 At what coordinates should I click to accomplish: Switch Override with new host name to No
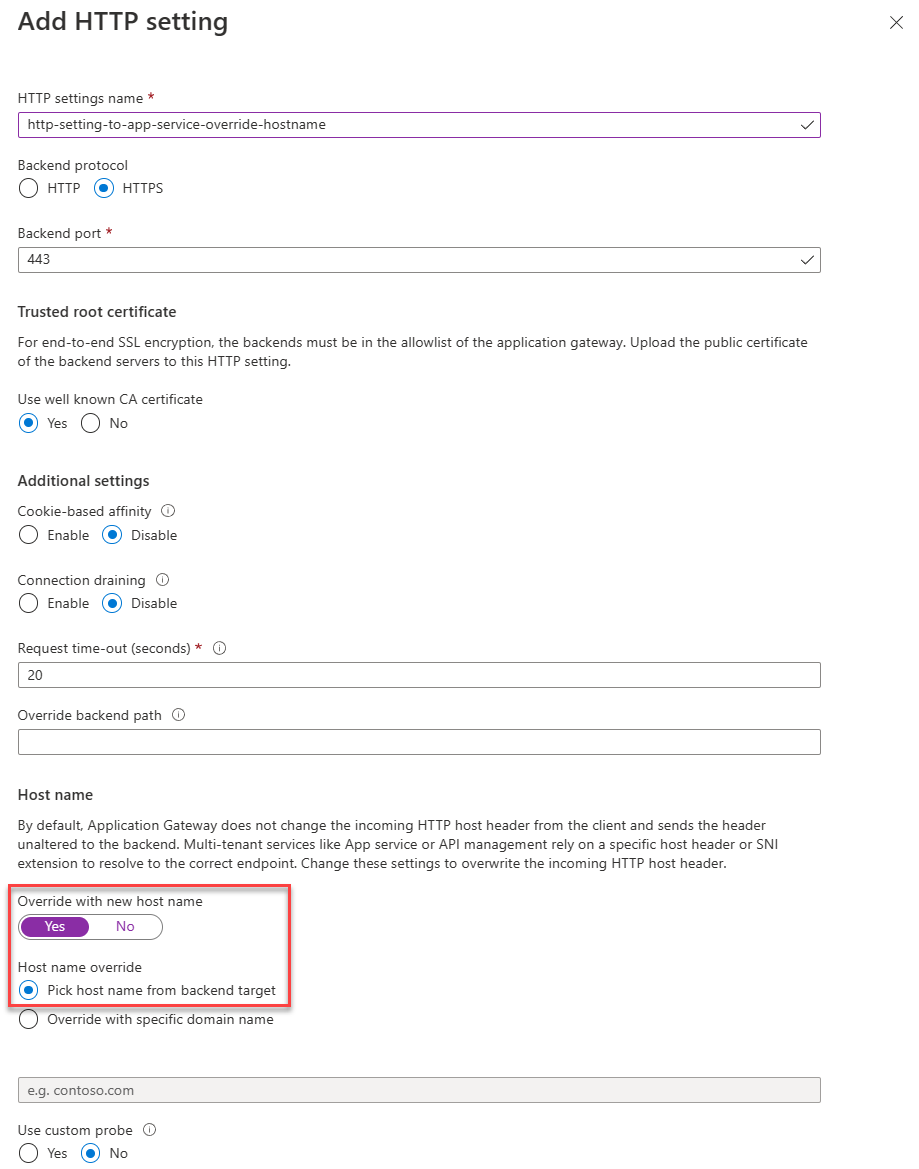(x=125, y=927)
